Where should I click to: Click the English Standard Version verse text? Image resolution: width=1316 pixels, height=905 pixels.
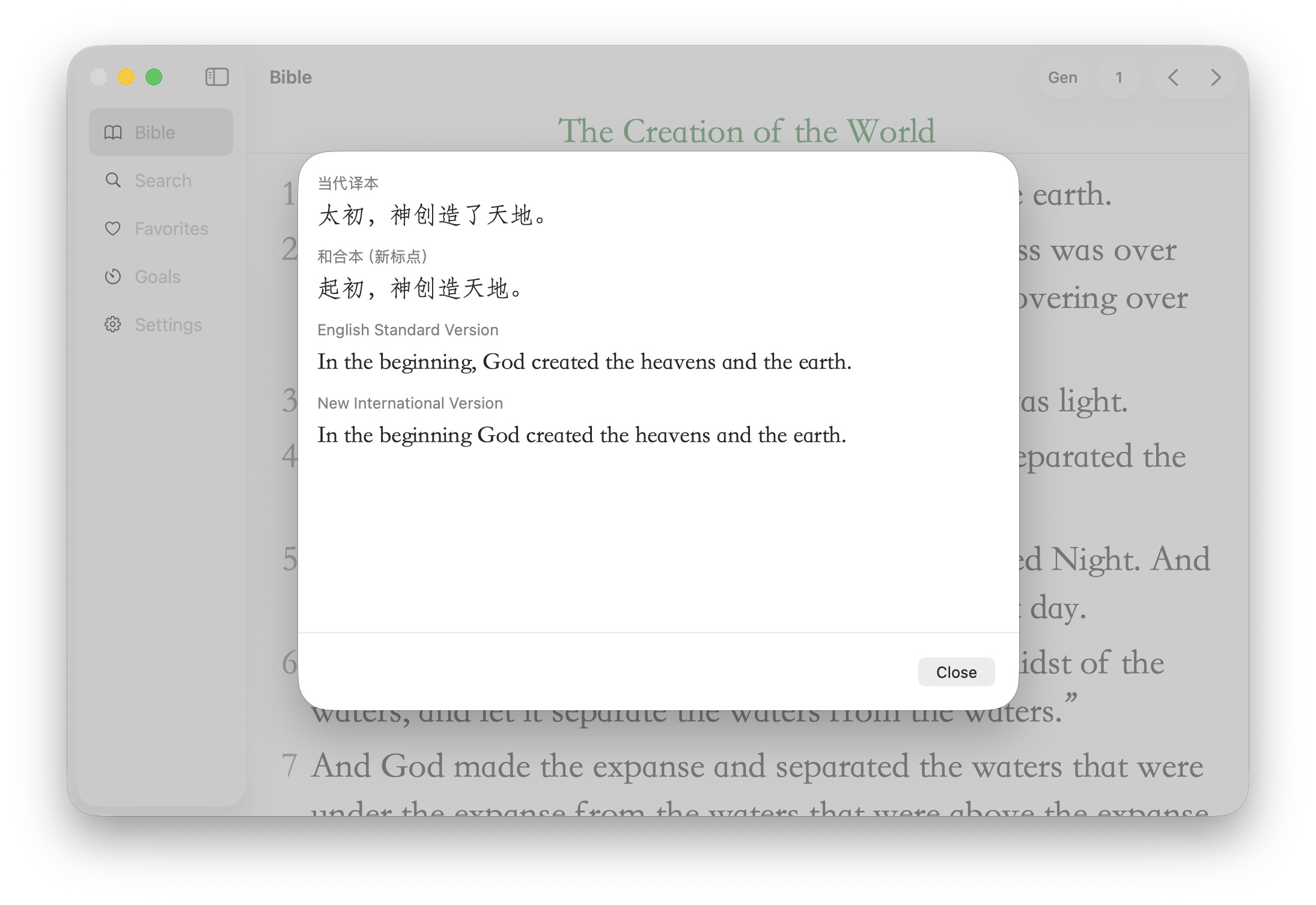point(583,362)
